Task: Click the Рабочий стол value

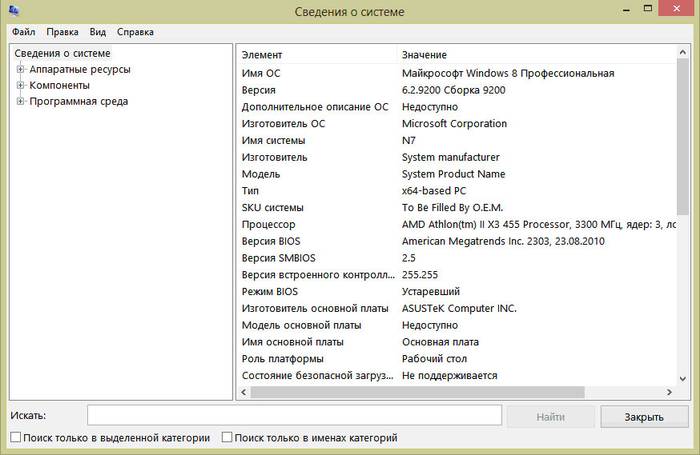Action: pyautogui.click(x=434, y=359)
